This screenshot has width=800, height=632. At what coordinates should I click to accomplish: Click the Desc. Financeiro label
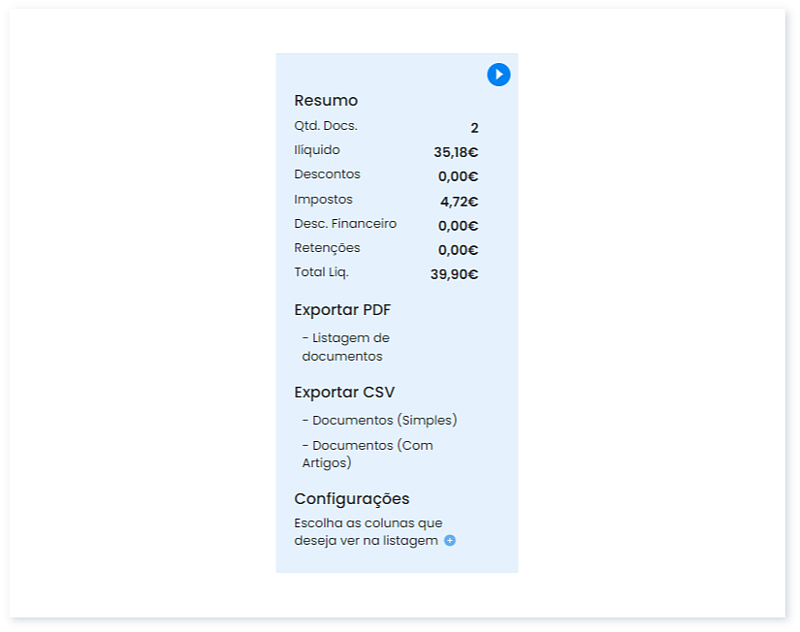(345, 223)
